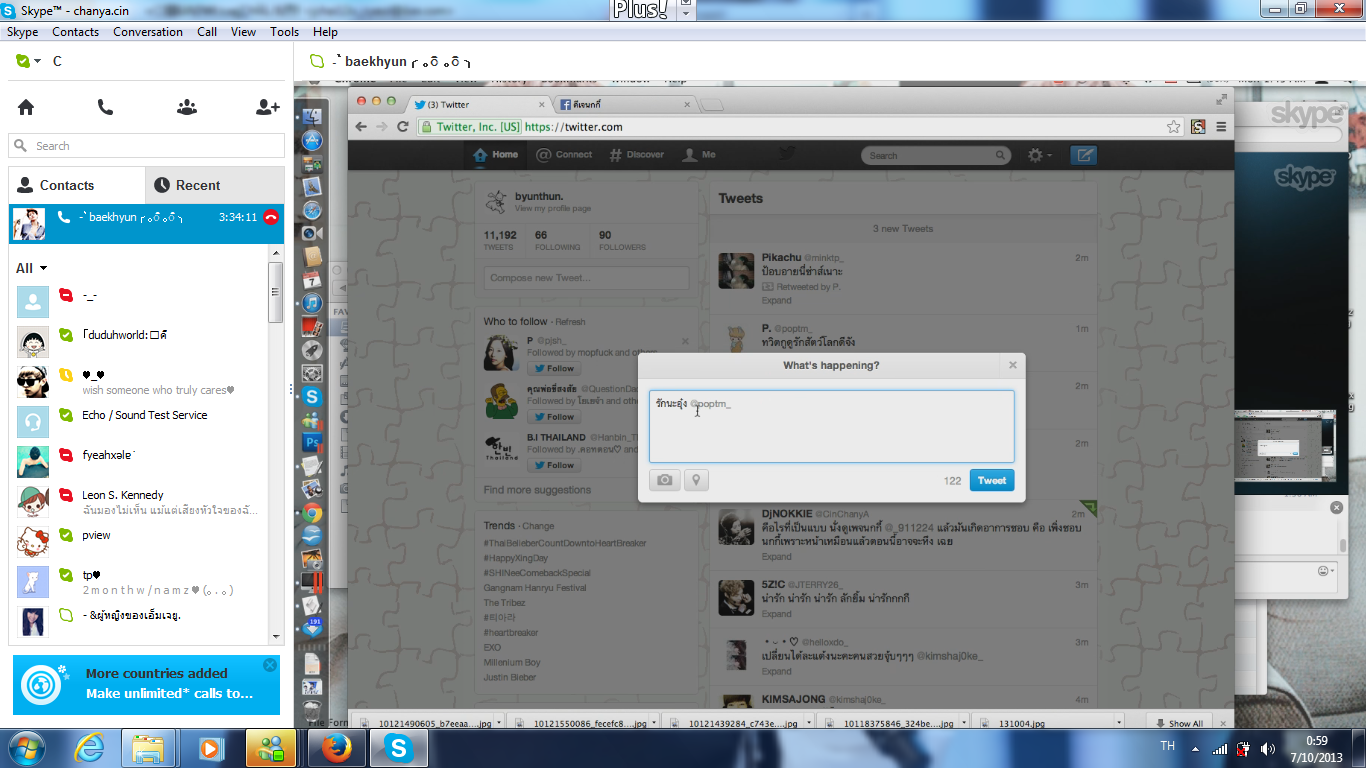Open Safari from the Mac dock
This screenshot has width=1366, height=768.
pos(312,211)
